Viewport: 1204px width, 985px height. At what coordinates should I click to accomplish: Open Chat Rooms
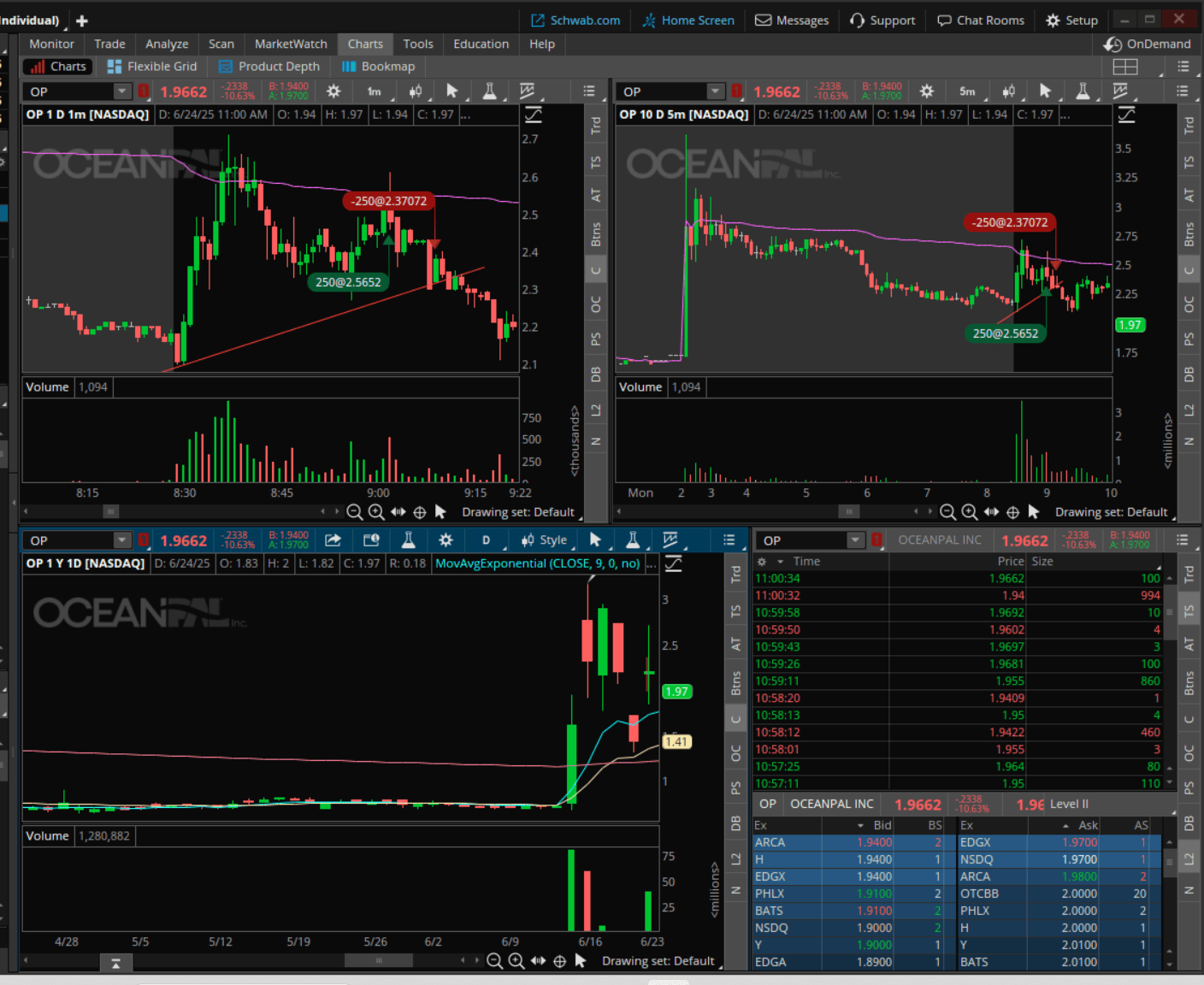981,21
